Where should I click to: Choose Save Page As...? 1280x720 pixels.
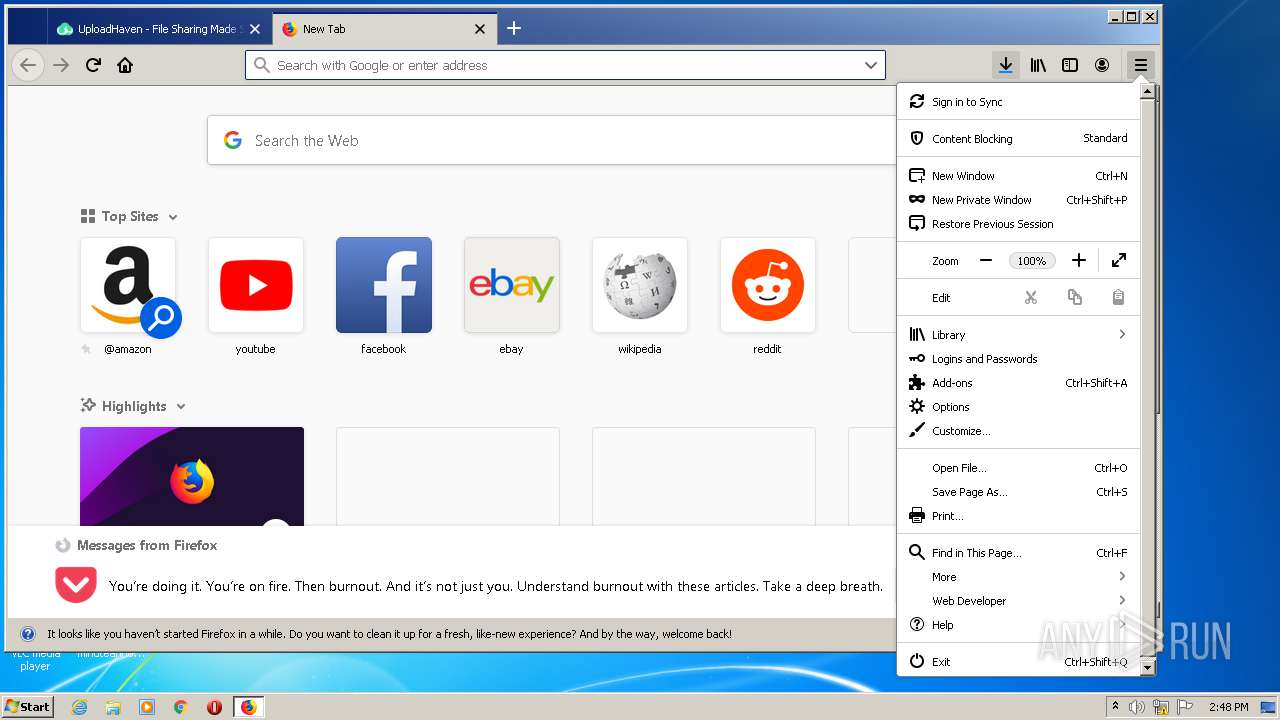coord(1018,492)
